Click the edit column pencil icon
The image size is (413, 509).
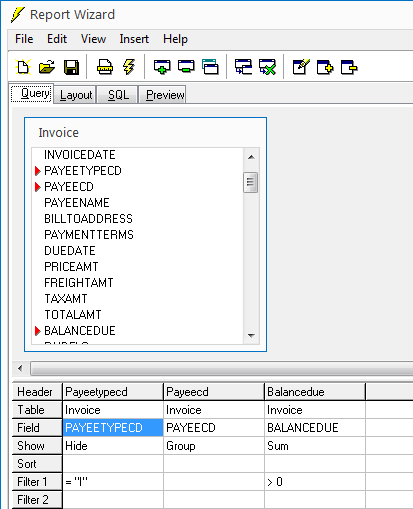301,67
